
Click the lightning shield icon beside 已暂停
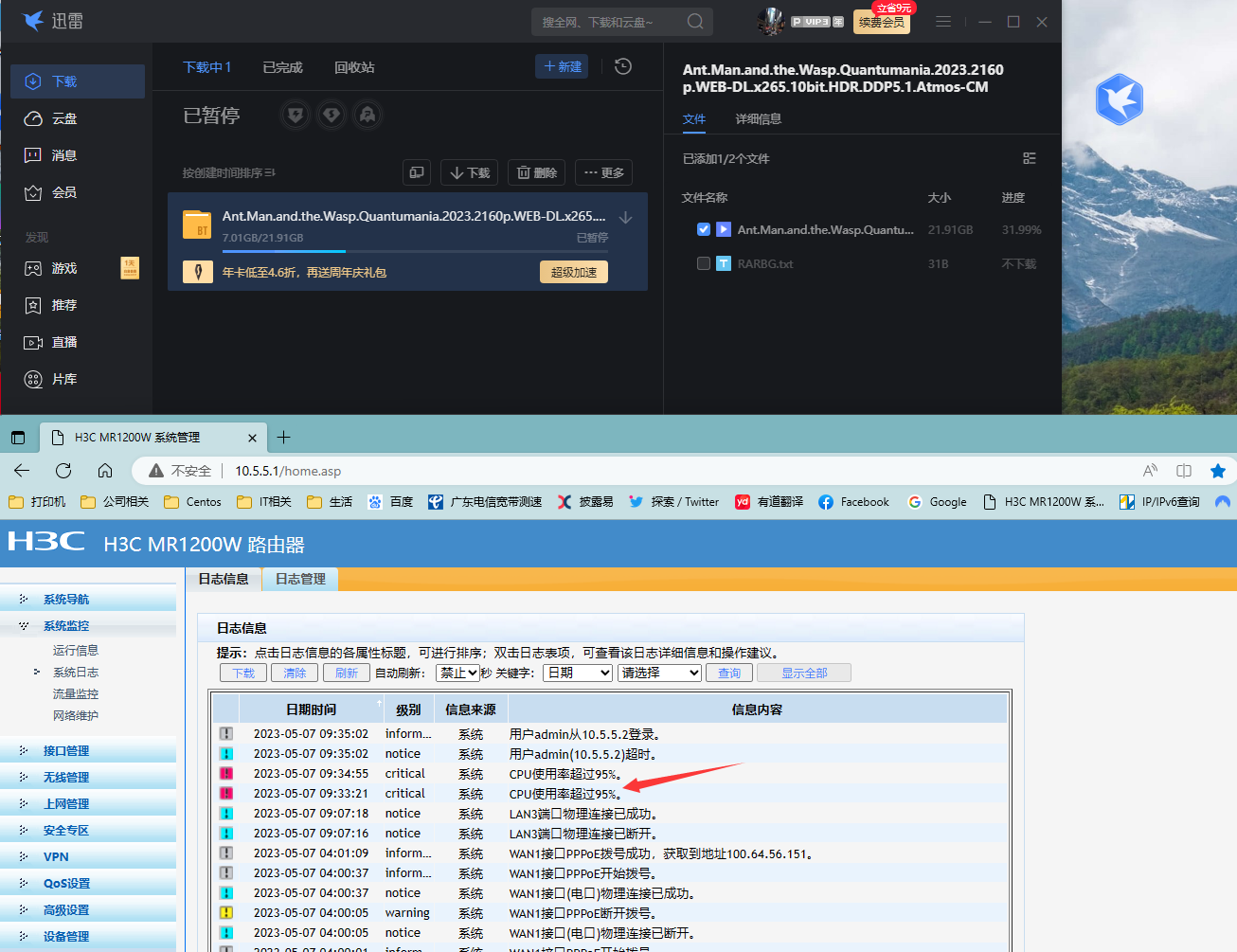coord(296,116)
